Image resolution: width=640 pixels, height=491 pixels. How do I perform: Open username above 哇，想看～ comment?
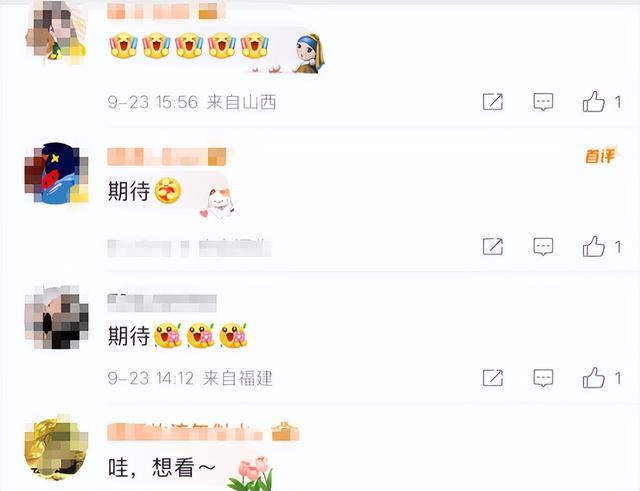tap(203, 432)
